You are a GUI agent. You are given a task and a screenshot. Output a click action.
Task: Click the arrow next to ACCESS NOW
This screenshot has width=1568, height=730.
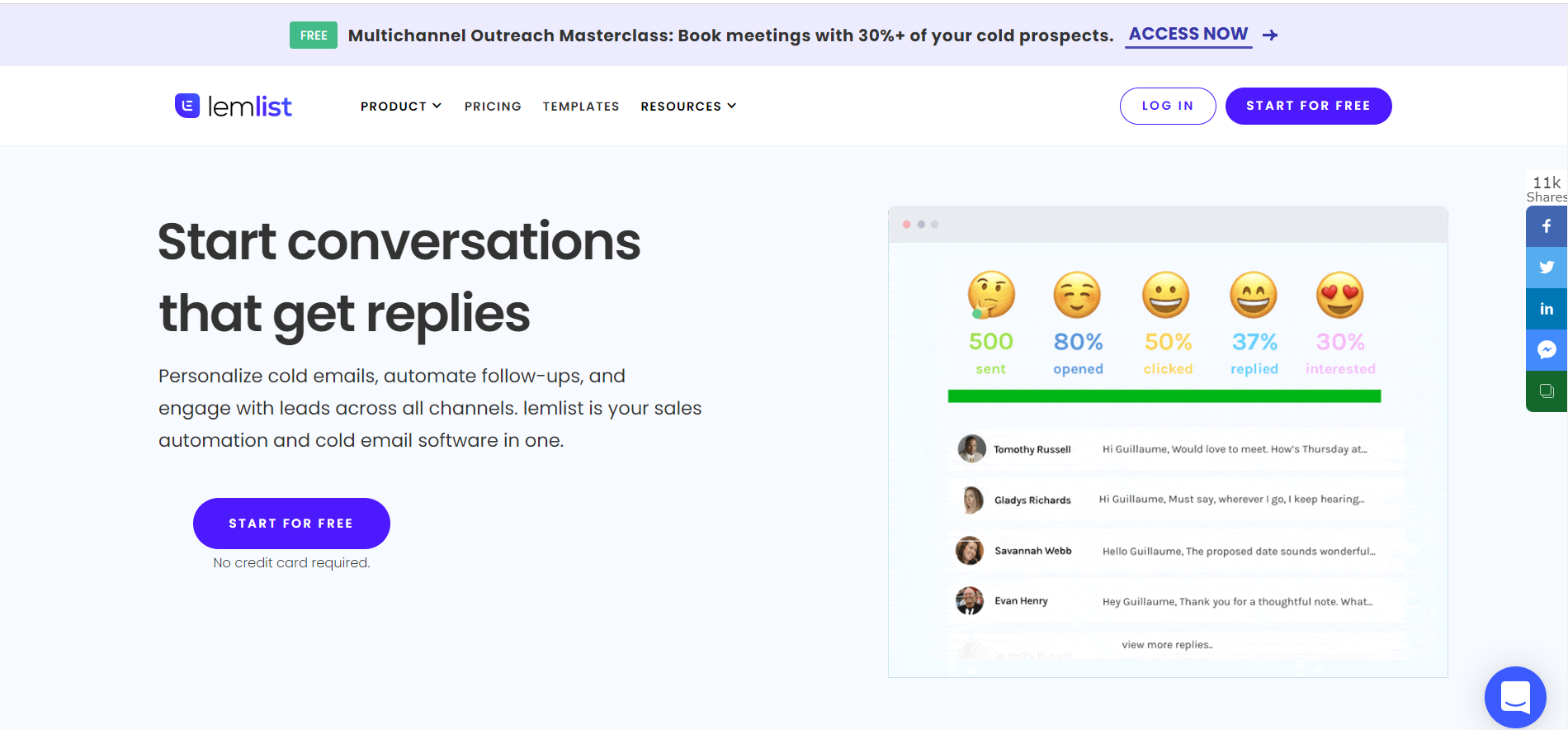point(1270,35)
